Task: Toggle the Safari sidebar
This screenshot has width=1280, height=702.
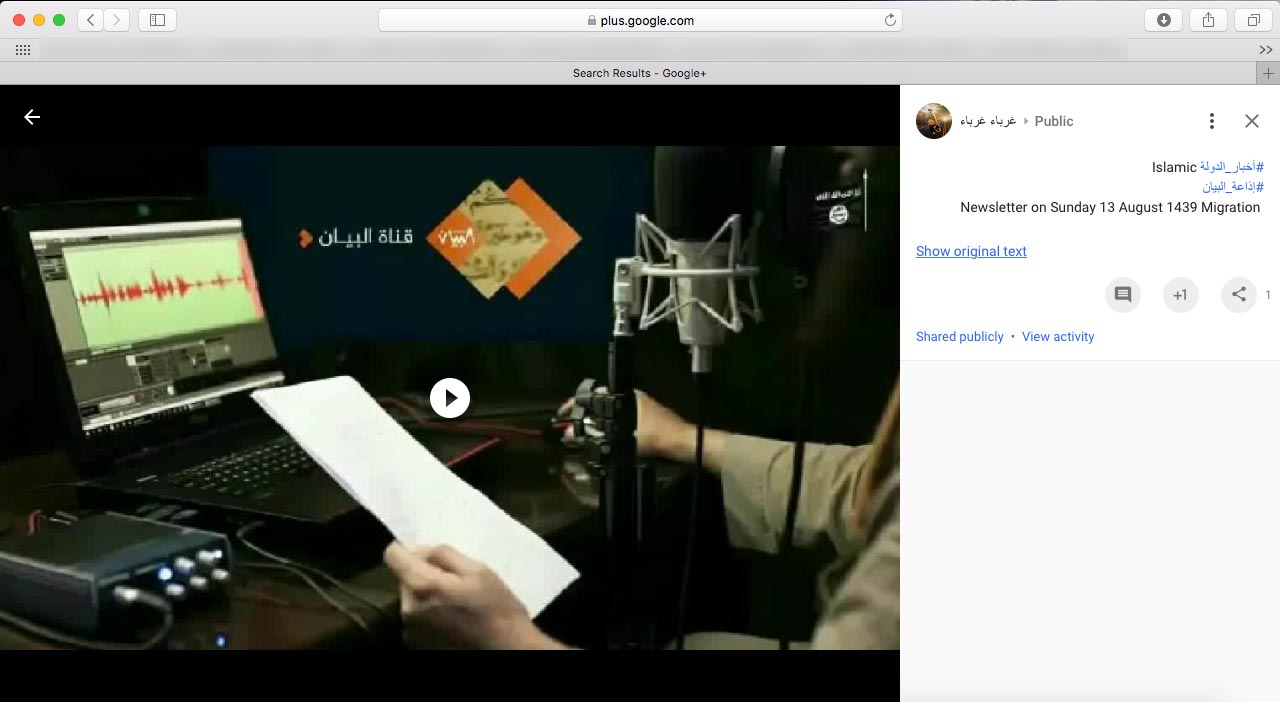Action: point(157,20)
